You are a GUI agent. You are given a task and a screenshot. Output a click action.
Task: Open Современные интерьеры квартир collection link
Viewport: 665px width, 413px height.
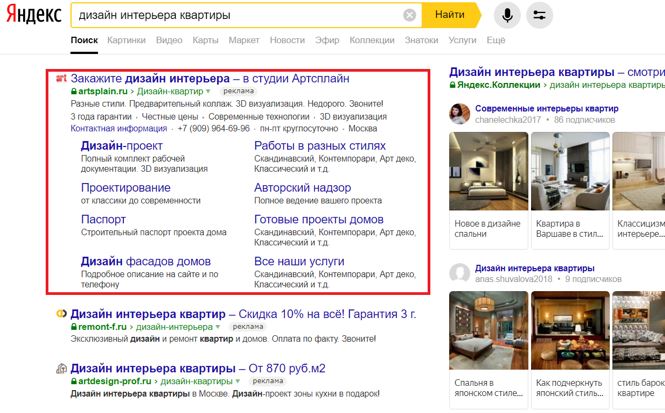tap(546, 109)
